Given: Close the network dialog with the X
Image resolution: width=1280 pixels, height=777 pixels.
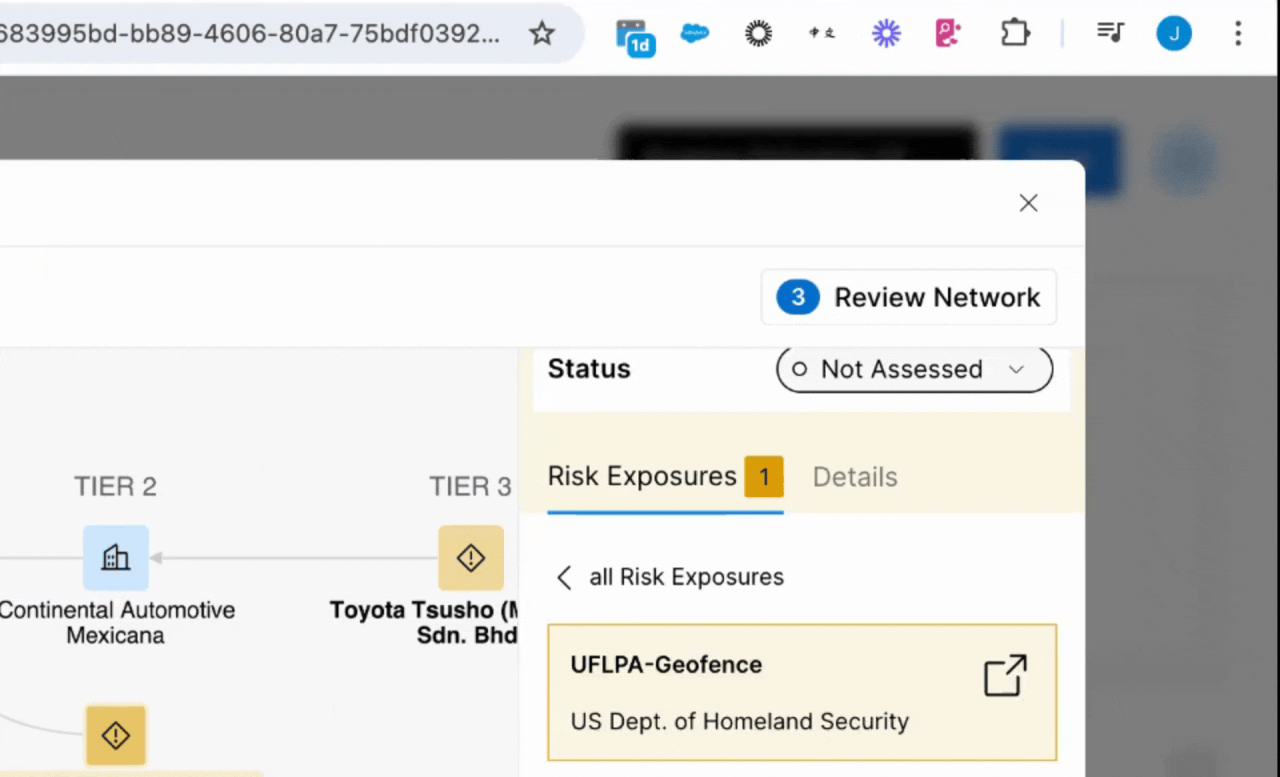Looking at the screenshot, I should pos(1028,203).
